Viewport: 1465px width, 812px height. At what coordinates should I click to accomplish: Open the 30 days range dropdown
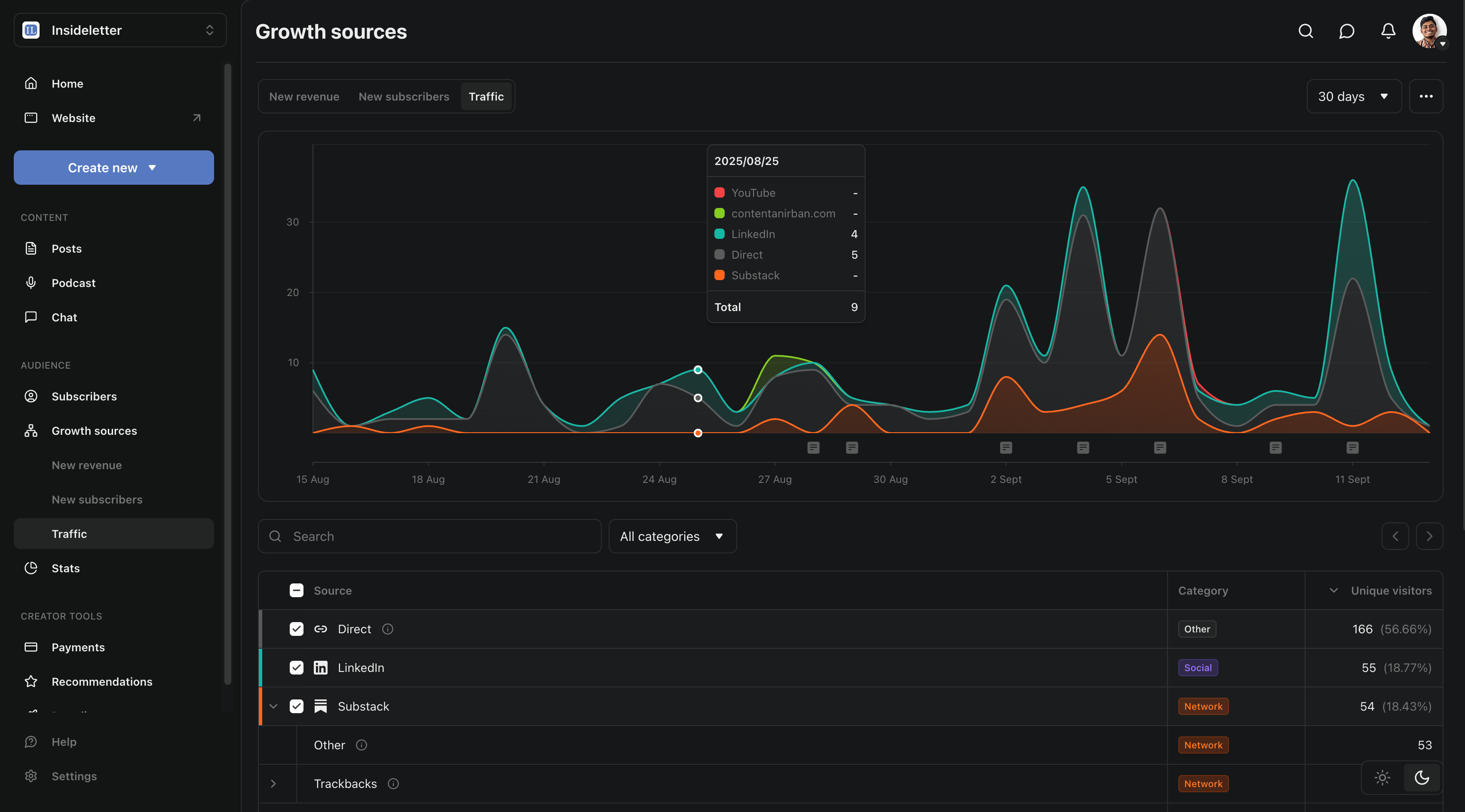(x=1354, y=97)
